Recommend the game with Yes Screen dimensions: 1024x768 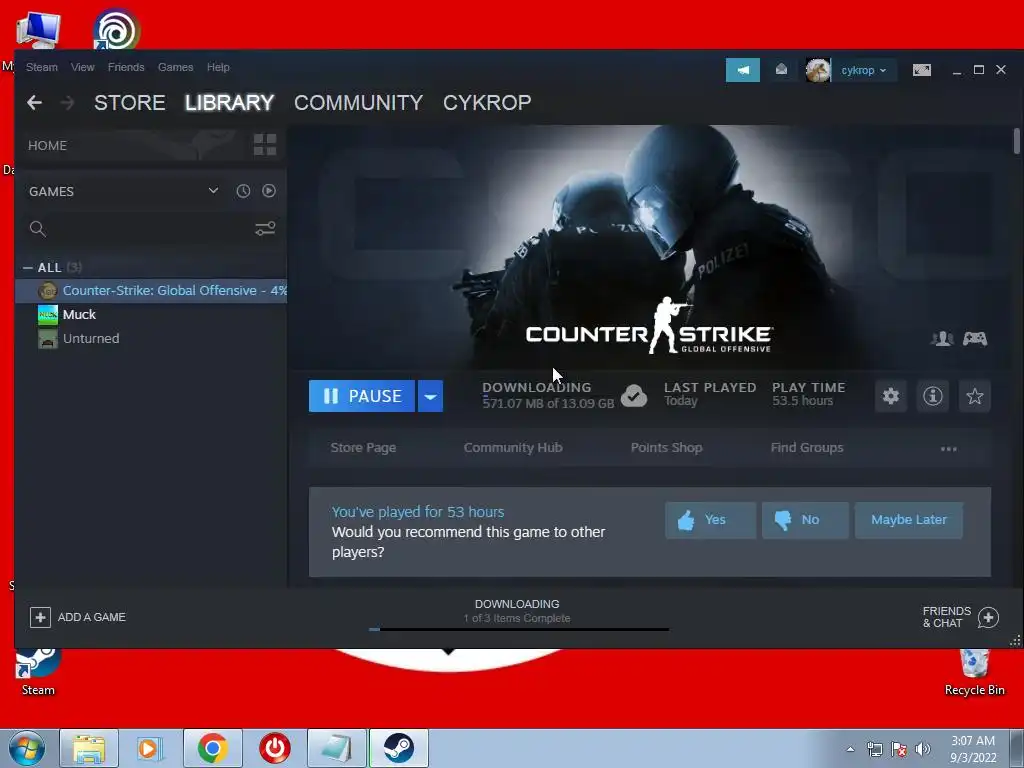(711, 520)
